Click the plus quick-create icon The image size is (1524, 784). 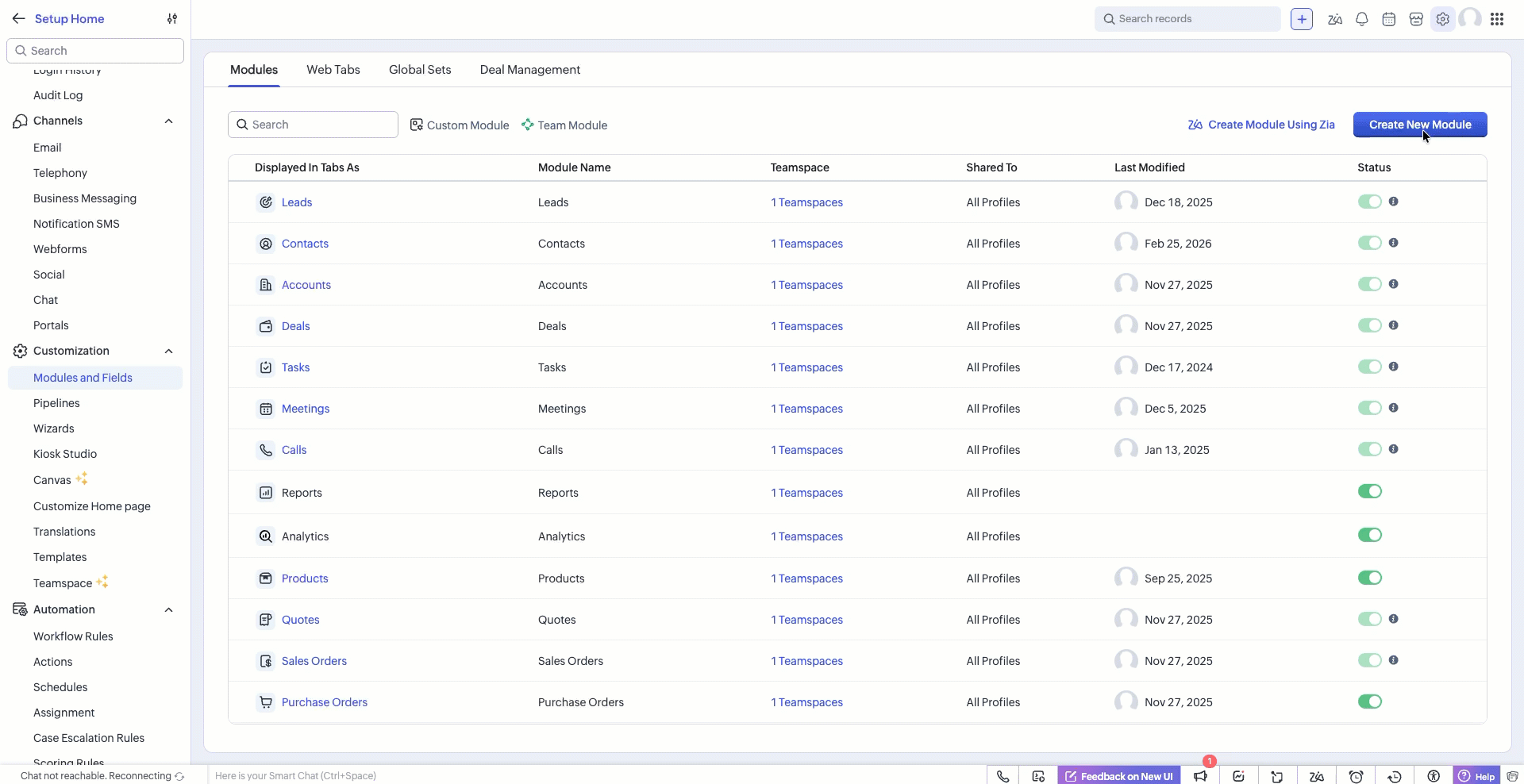[1301, 19]
